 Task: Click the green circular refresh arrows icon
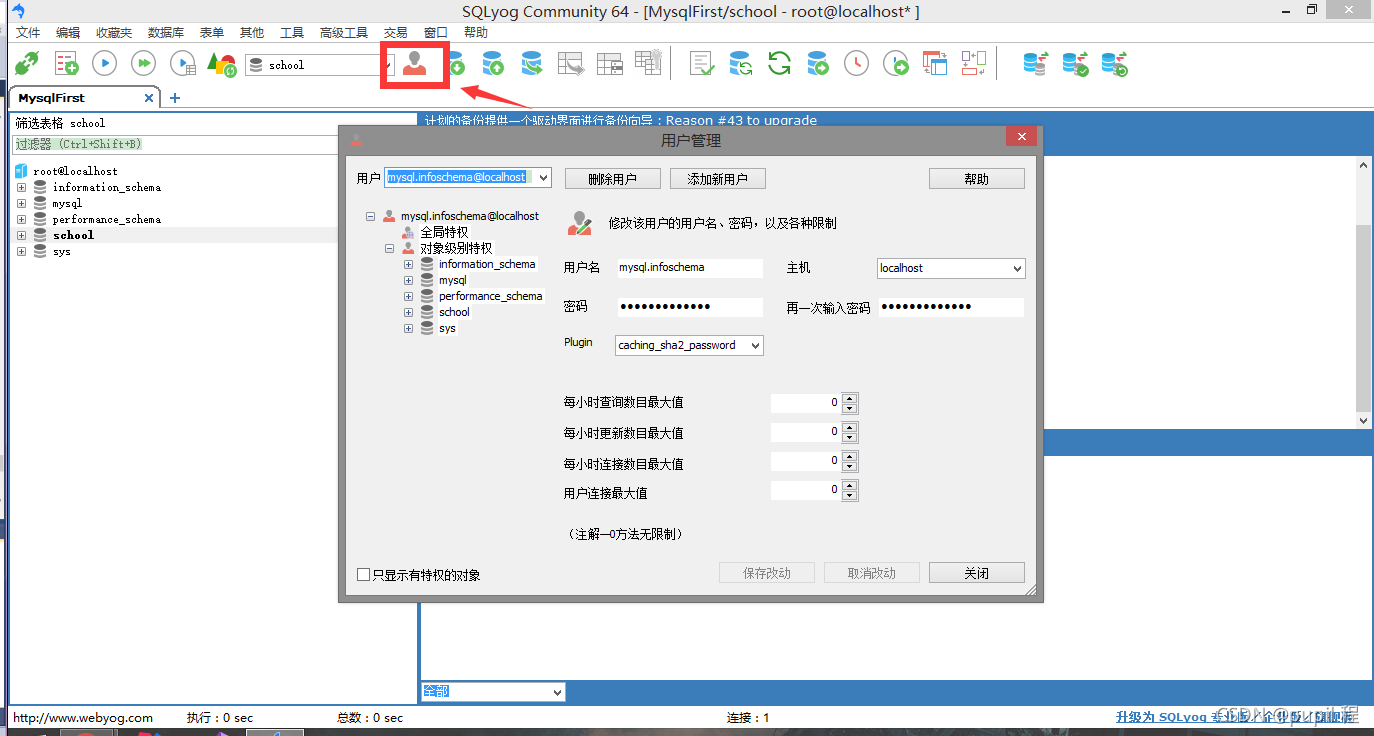(x=780, y=64)
